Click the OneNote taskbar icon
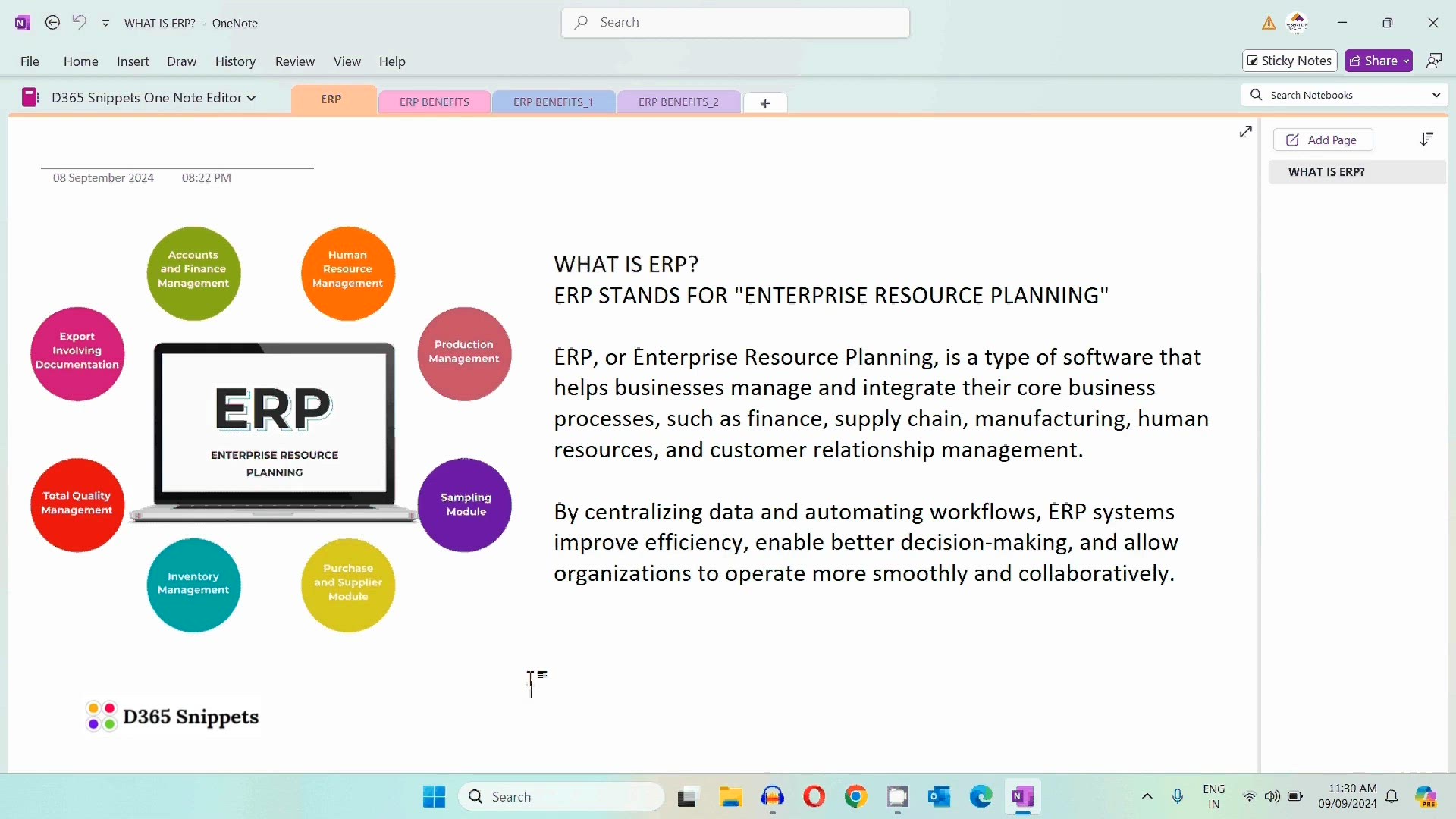Screen dimensions: 1456x819 coord(1022,797)
